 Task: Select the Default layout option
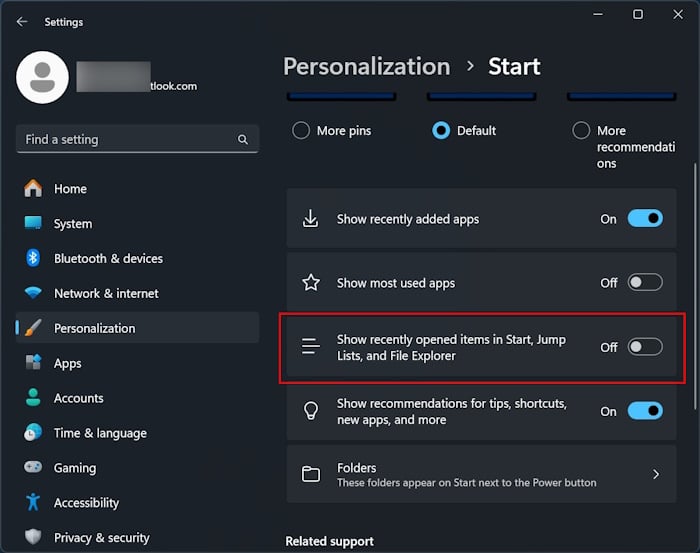(x=441, y=131)
